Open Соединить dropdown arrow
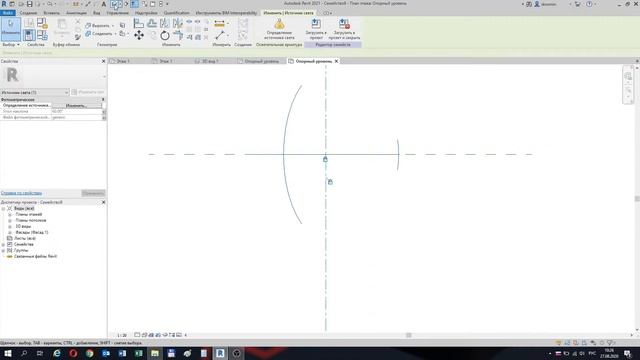This screenshot has height=360, width=640. [x=115, y=34]
